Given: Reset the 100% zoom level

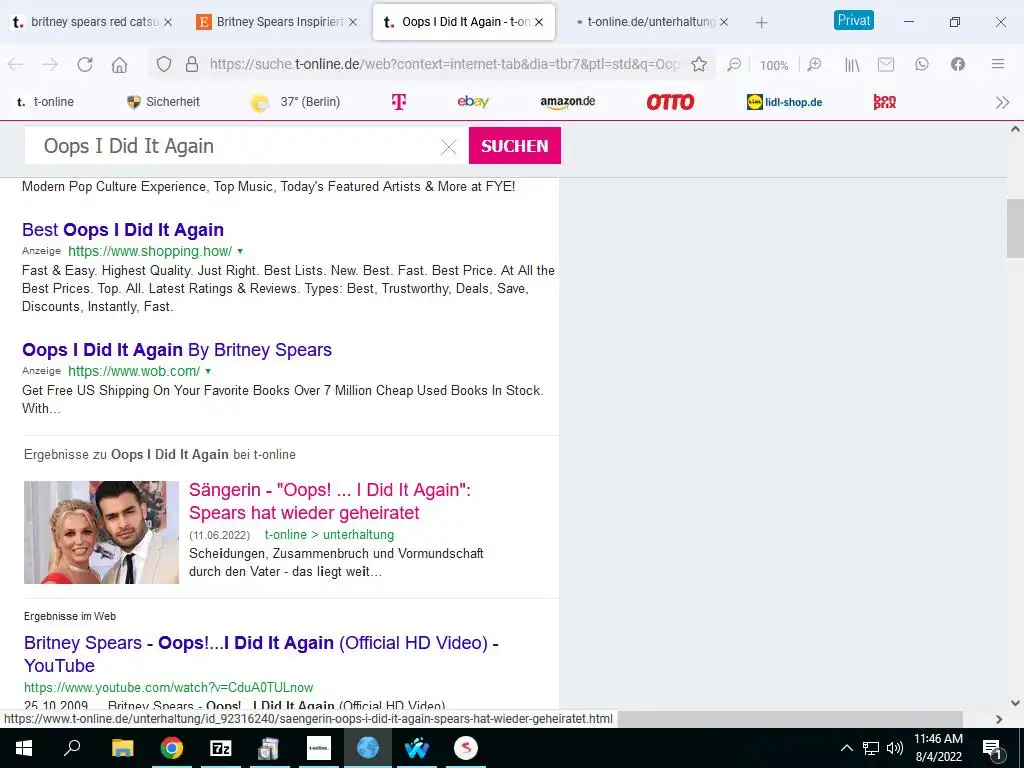Looking at the screenshot, I should (774, 65).
